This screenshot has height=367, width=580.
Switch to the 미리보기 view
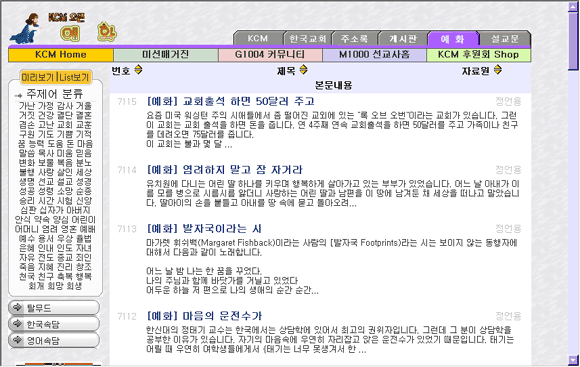pos(38,77)
